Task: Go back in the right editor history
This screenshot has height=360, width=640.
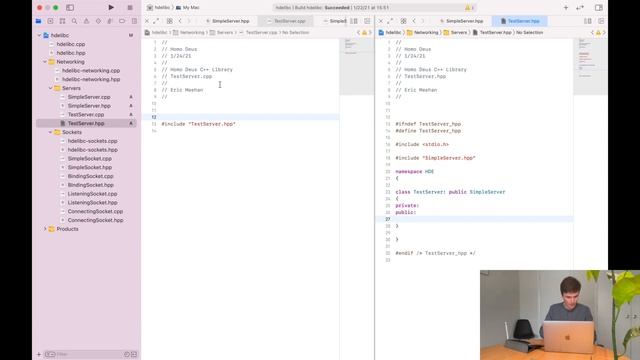Action: (414, 21)
